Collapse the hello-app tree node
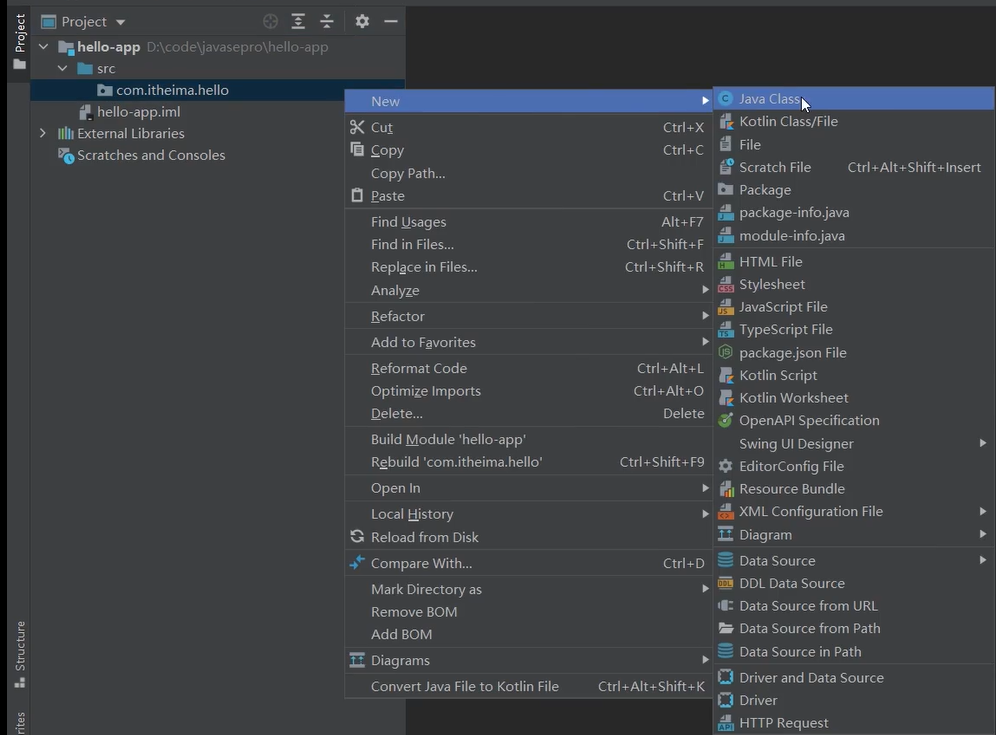This screenshot has height=735, width=996. pyautogui.click(x=43, y=46)
